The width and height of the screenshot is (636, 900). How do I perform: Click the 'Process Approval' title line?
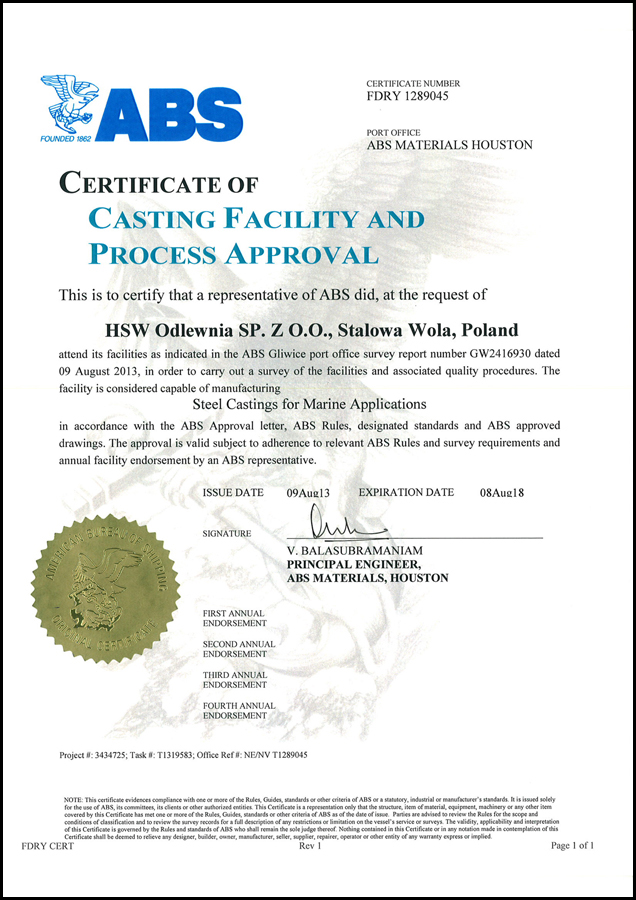(x=233, y=254)
